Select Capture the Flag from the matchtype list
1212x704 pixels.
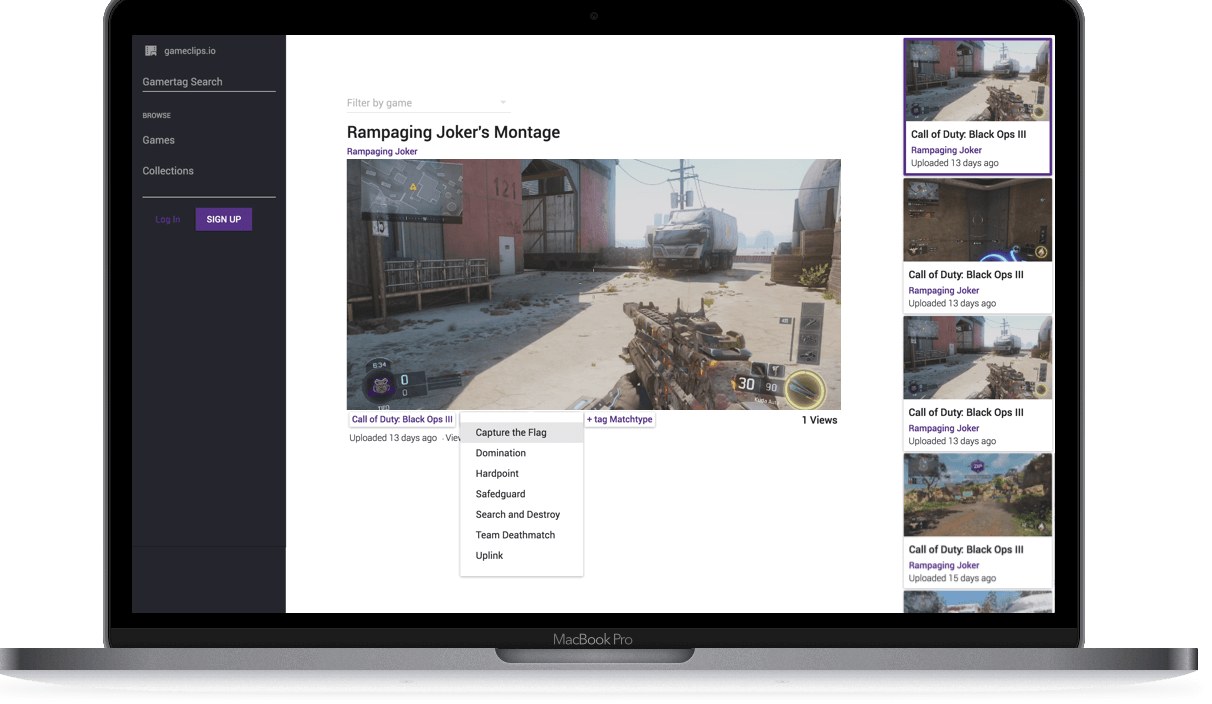tap(521, 433)
